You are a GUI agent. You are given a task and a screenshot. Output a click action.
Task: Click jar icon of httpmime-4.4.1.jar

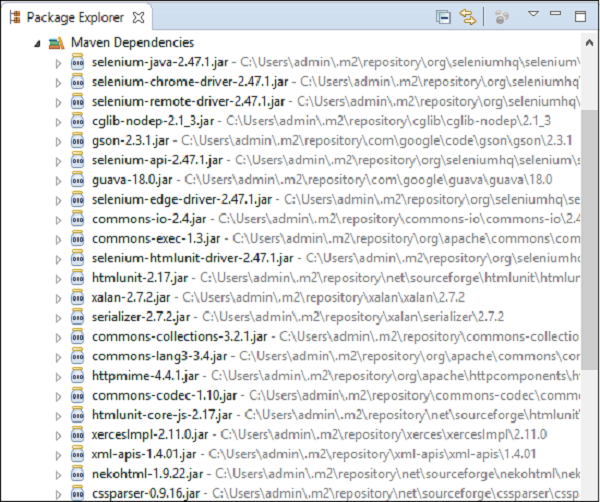pos(78,375)
